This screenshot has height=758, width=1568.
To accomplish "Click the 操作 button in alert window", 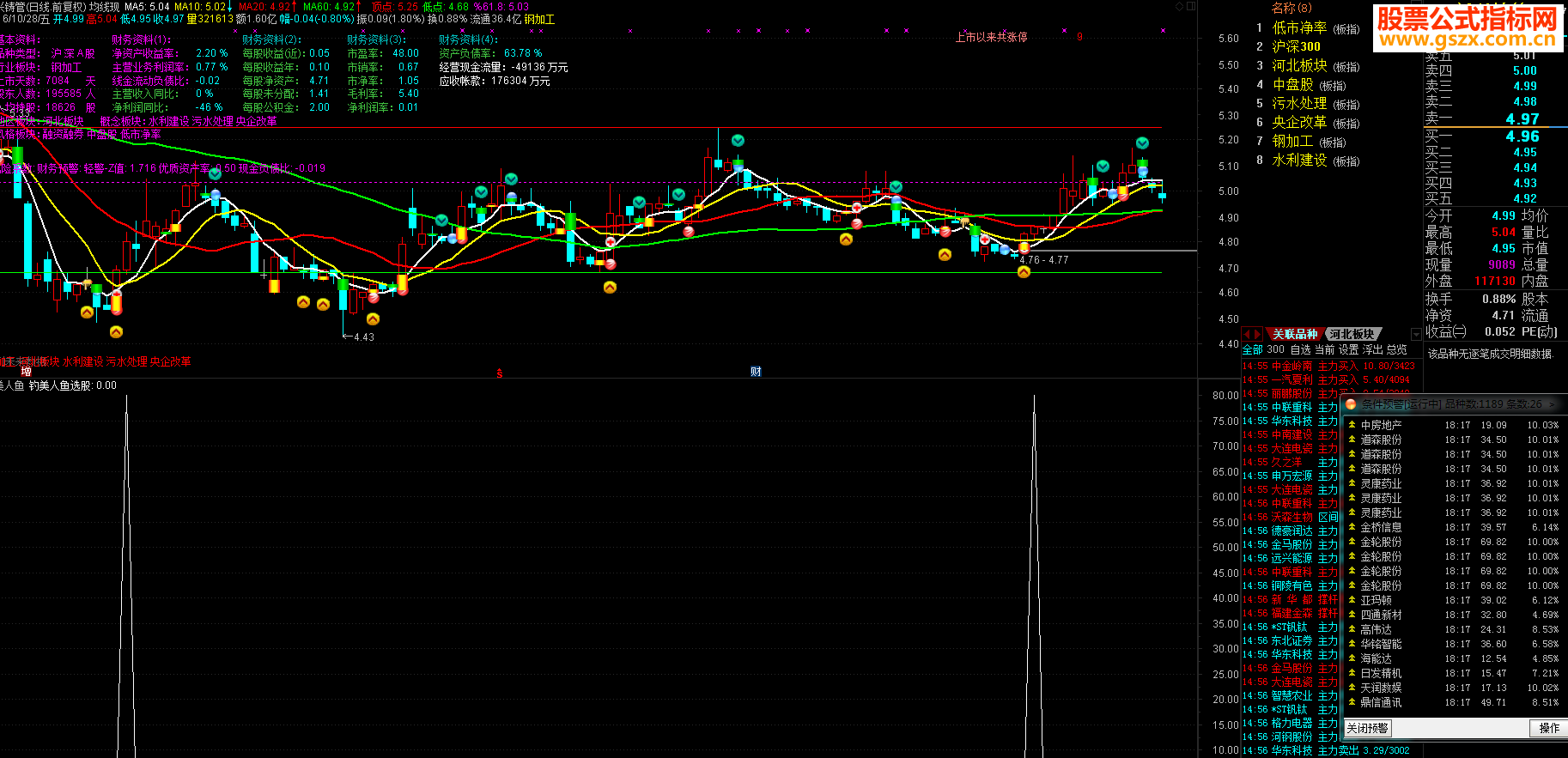I will [1548, 728].
